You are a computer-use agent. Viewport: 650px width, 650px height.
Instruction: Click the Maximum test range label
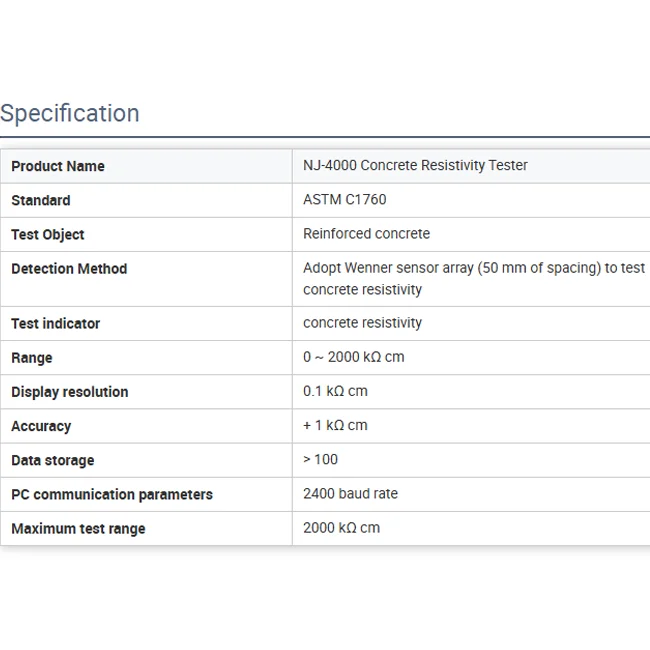78,528
